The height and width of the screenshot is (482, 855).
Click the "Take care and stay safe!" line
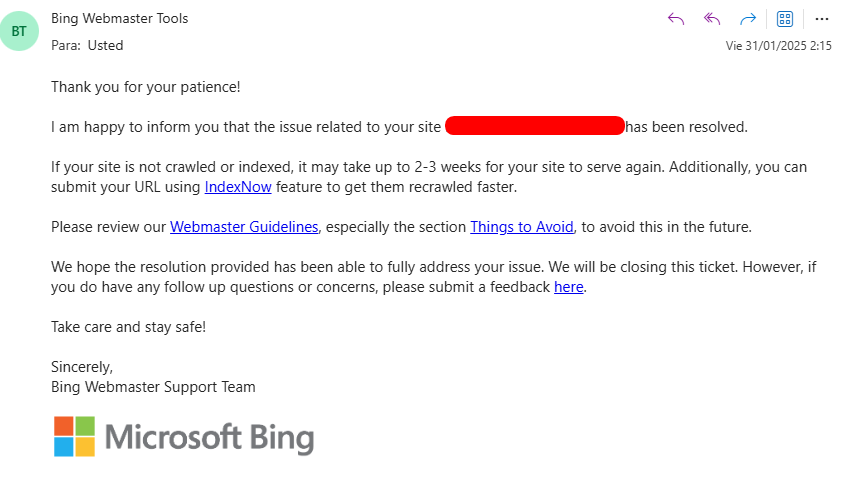point(128,327)
